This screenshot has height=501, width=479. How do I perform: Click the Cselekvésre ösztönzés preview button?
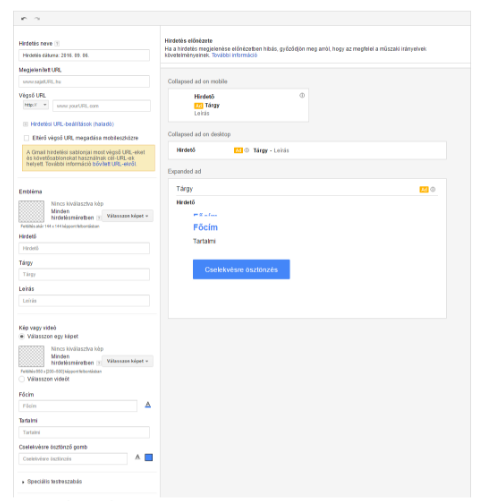[241, 269]
